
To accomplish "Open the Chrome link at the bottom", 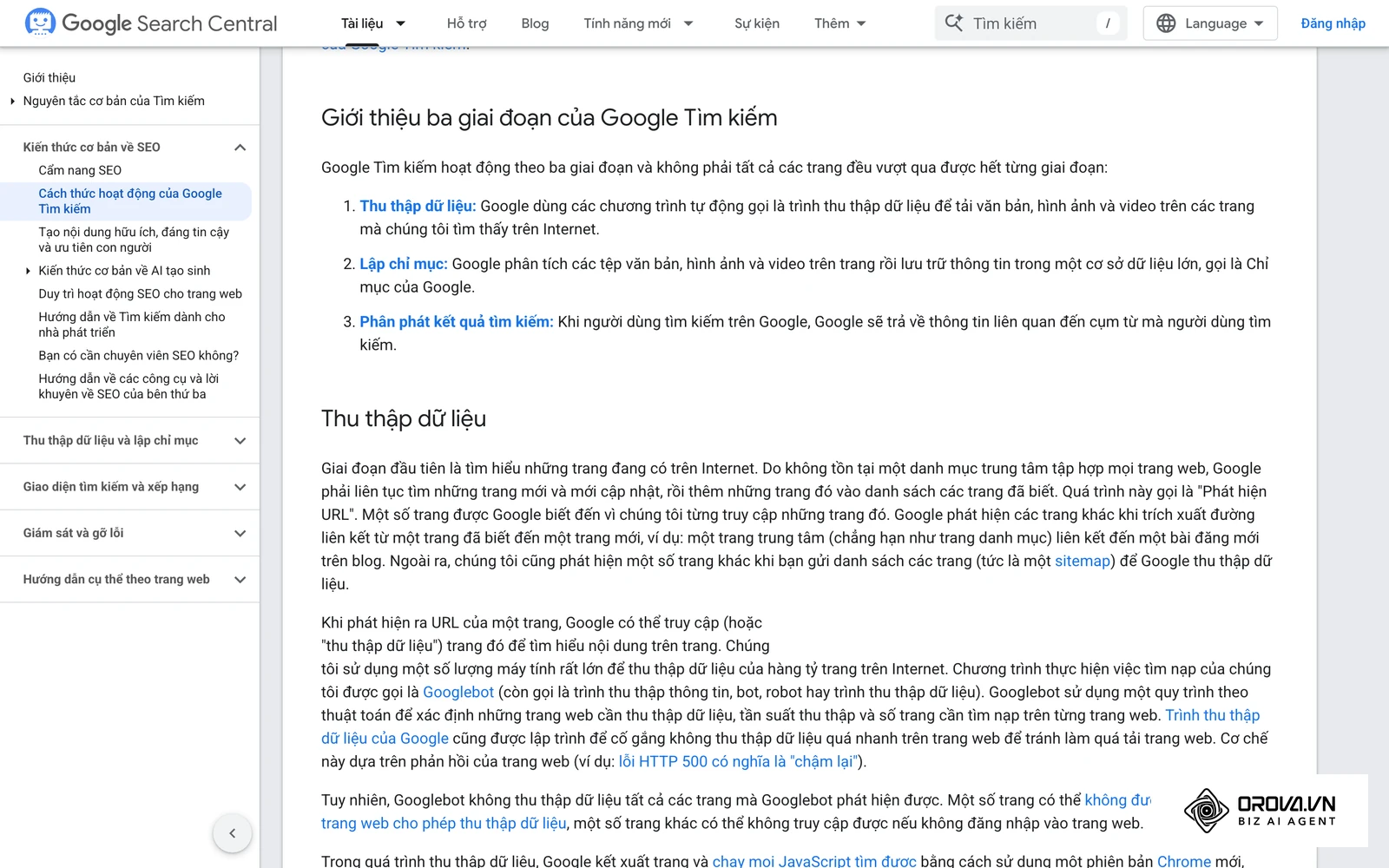I will 1184,860.
